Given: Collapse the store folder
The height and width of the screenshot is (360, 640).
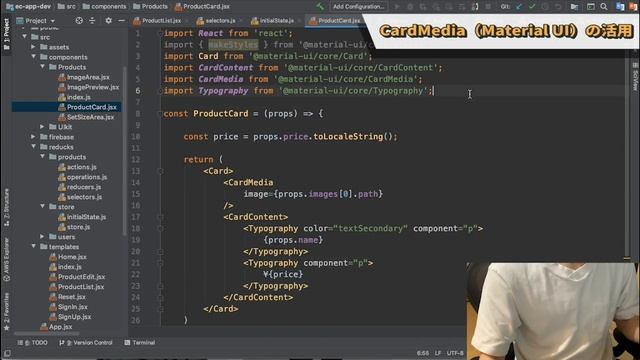Looking at the screenshot, I should [43, 207].
